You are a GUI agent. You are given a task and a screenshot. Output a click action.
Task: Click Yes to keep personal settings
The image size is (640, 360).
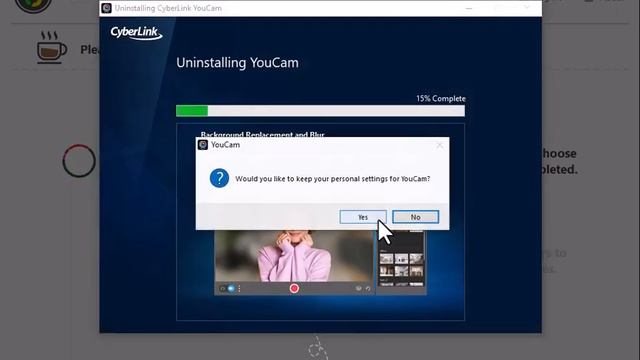tap(363, 217)
